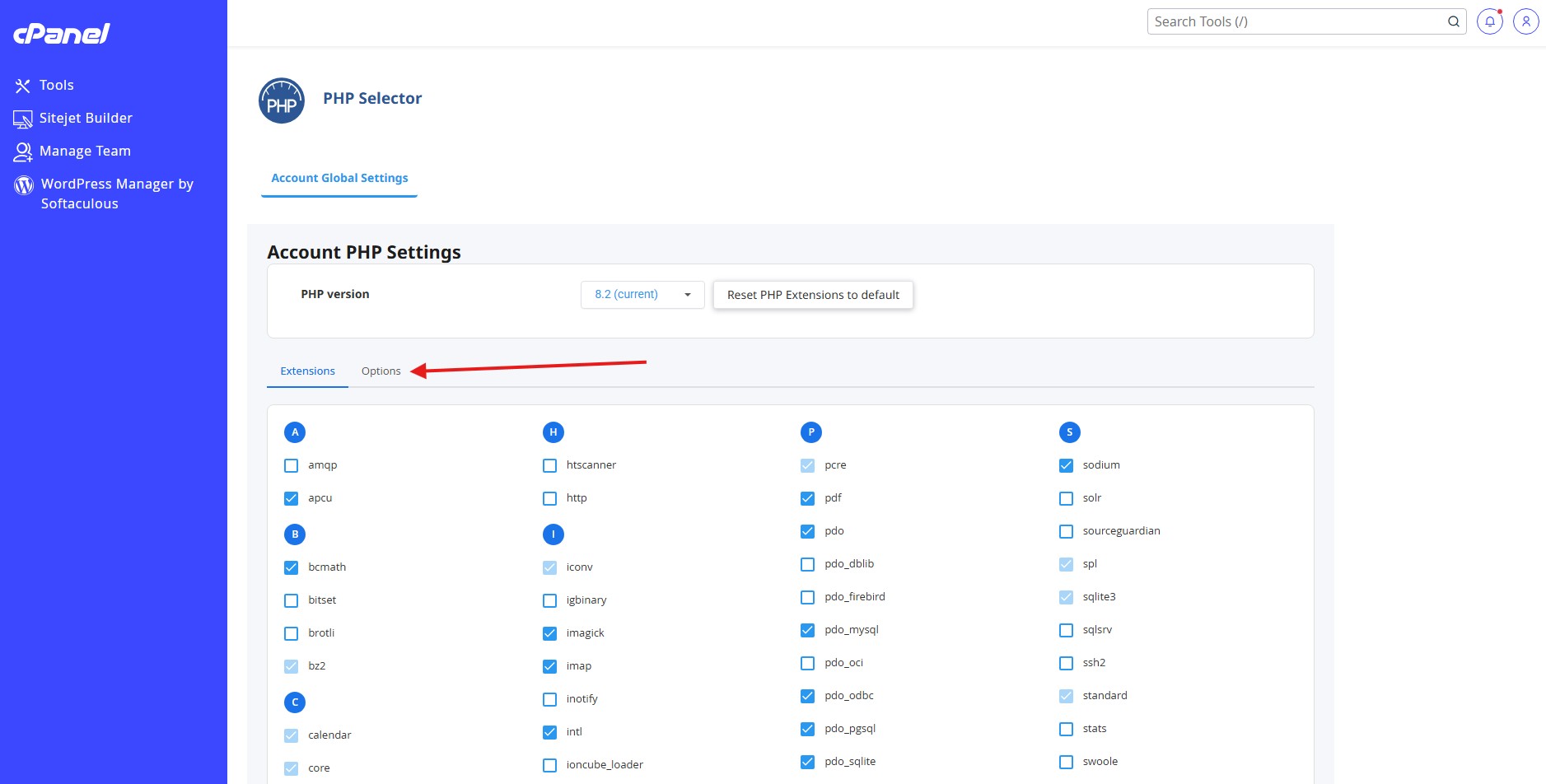Click the letter H section badge

click(553, 432)
